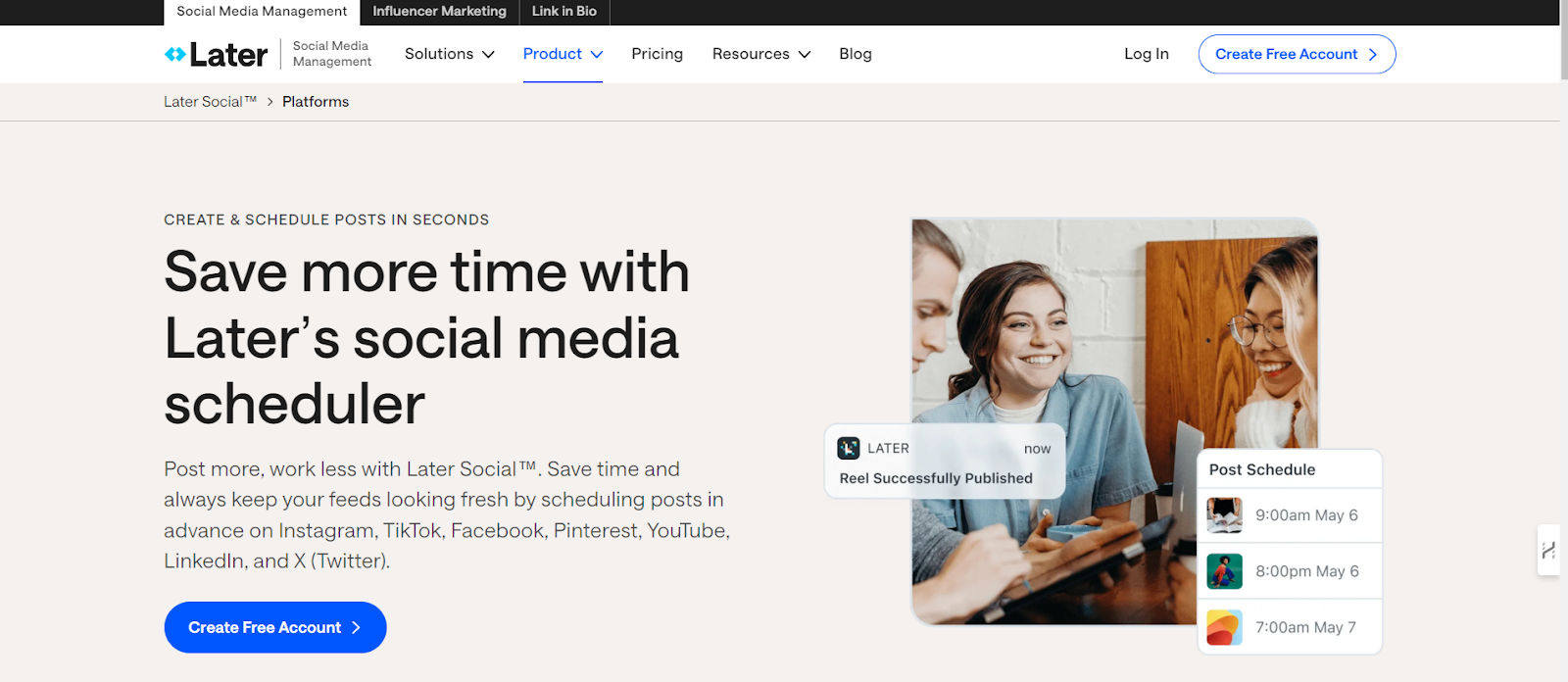Click Create Free Account in header
This screenshot has width=1568, height=682.
click(1297, 54)
